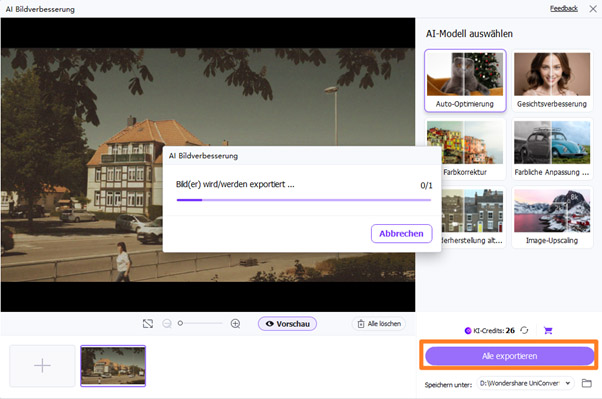Select the Farbliche Anpassung AI model

552,149
